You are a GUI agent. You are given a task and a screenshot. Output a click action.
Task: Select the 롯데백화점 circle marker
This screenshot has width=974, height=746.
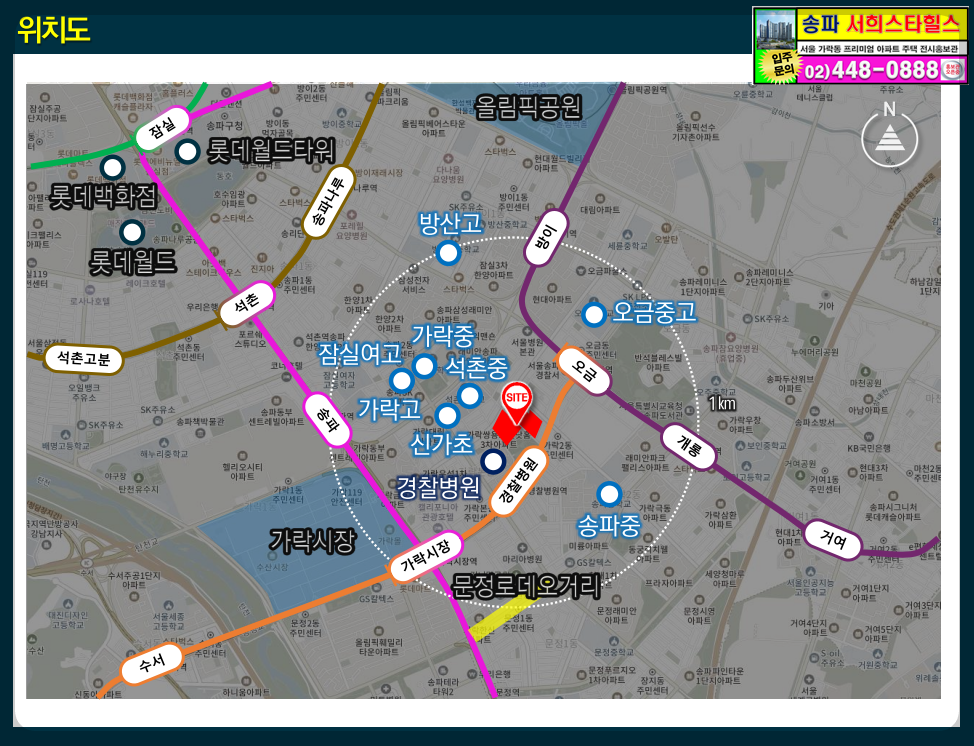click(x=112, y=167)
